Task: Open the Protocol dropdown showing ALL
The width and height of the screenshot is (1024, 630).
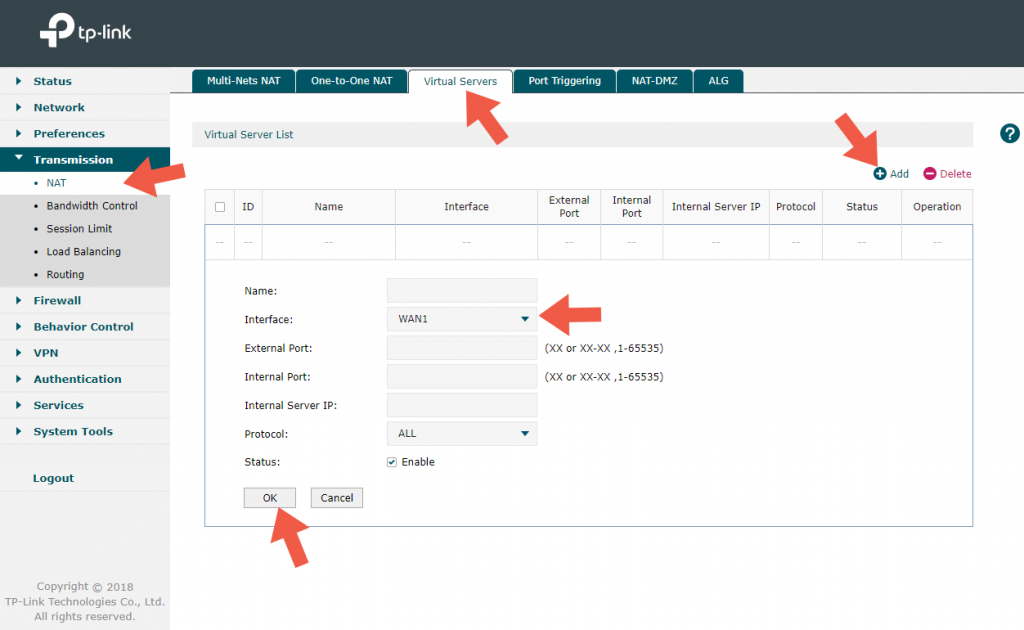Action: 461,433
